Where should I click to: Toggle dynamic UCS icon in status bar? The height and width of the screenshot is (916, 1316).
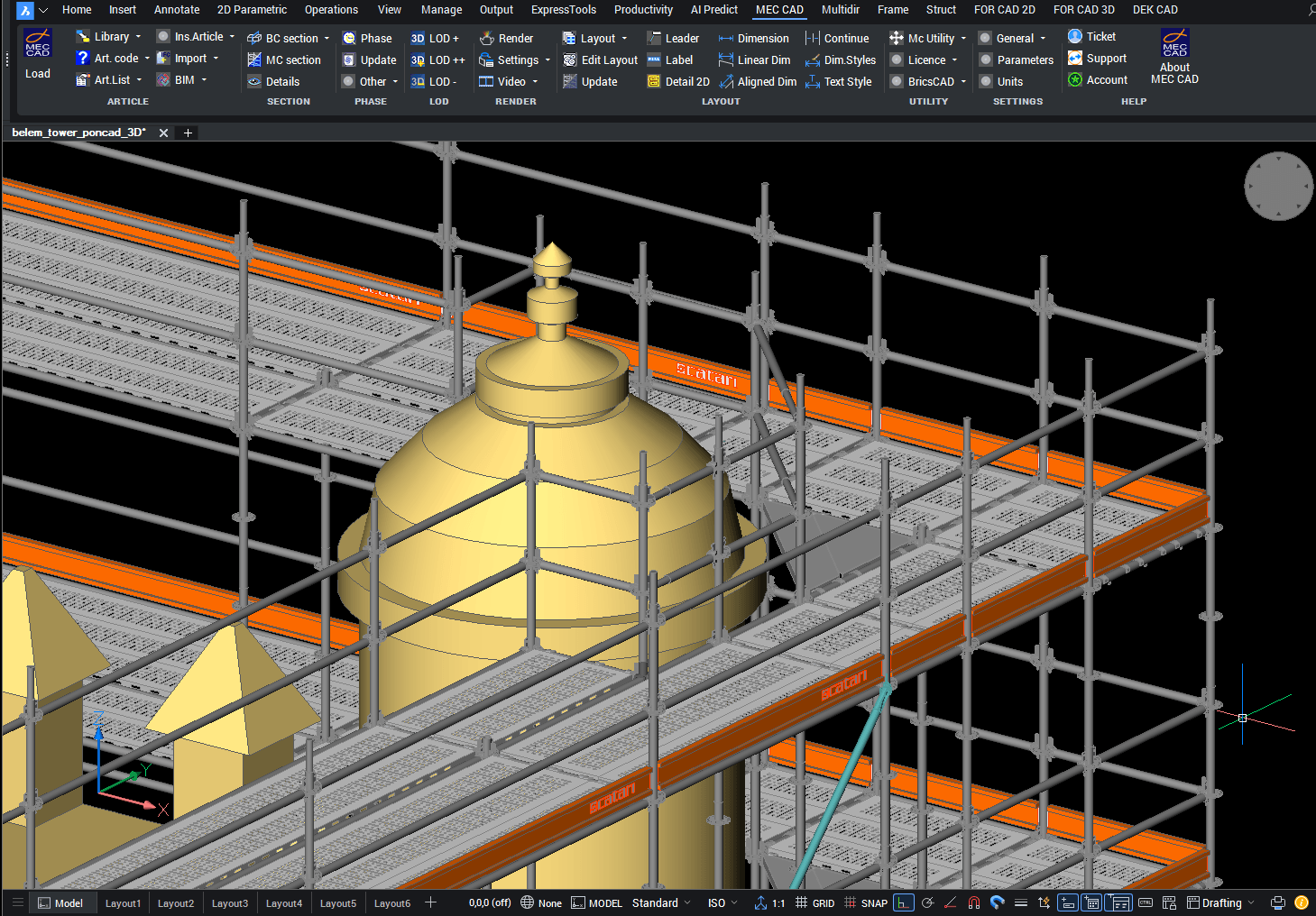click(x=1044, y=902)
